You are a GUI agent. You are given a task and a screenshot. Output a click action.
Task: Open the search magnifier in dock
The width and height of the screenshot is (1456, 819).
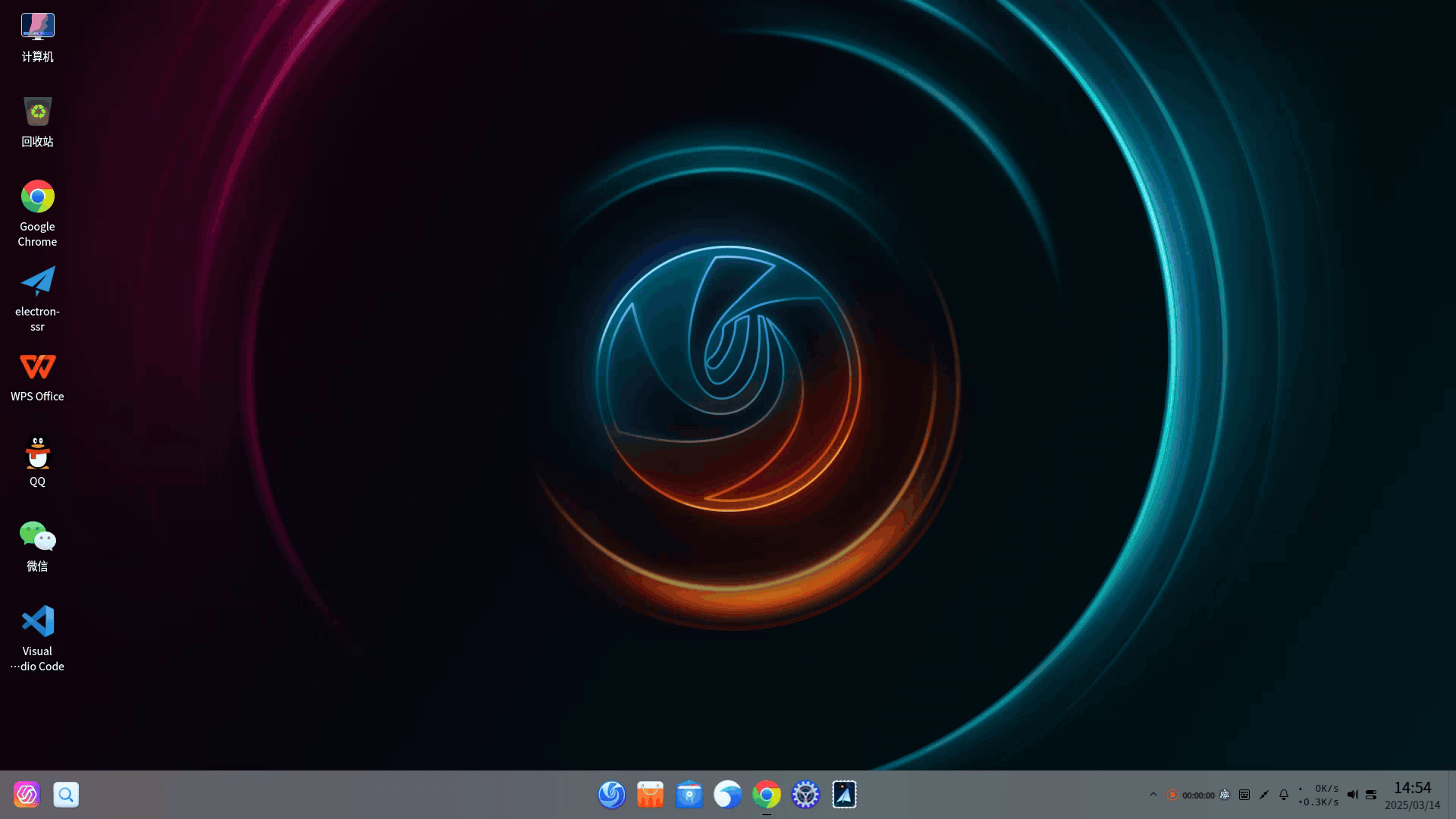(66, 795)
